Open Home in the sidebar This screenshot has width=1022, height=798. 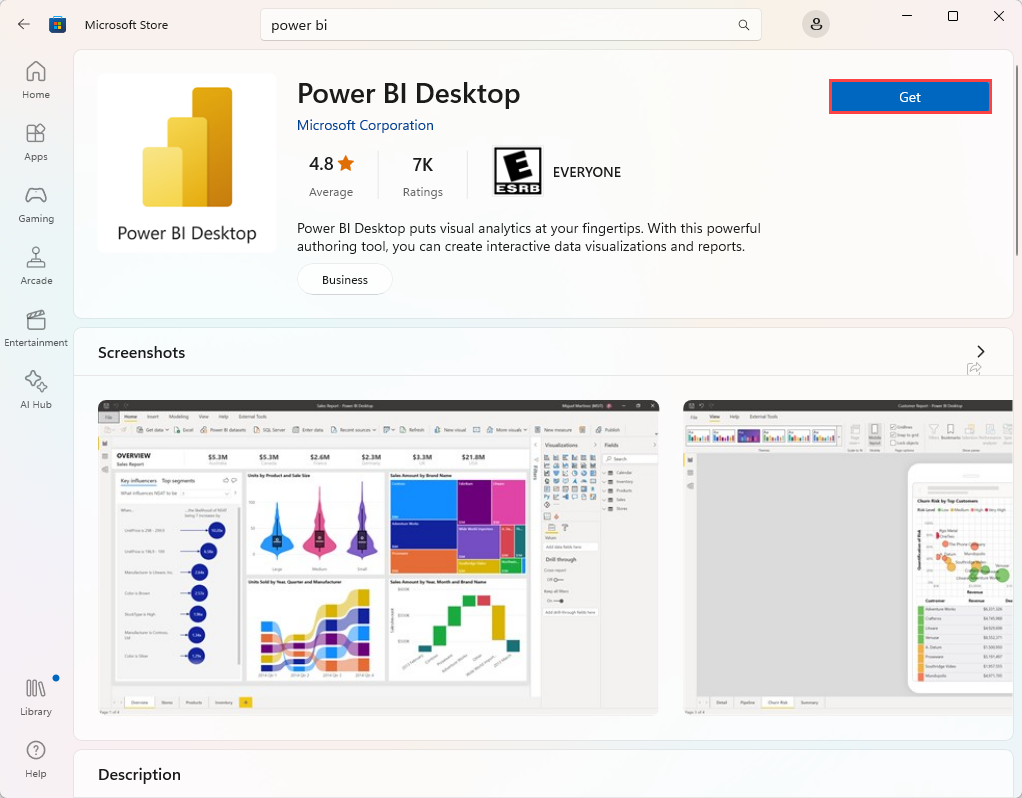coord(36,80)
